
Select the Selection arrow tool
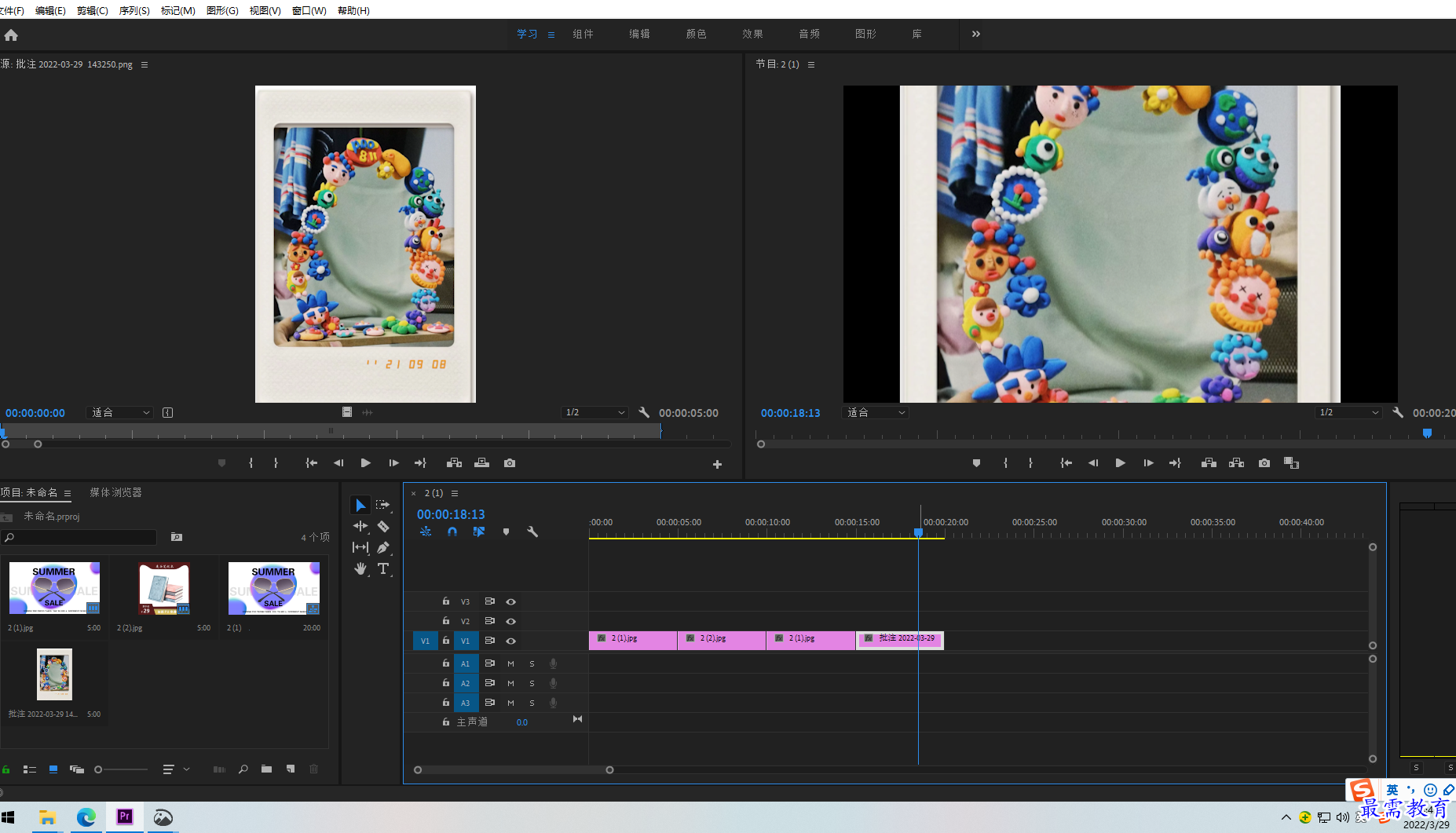[360, 505]
